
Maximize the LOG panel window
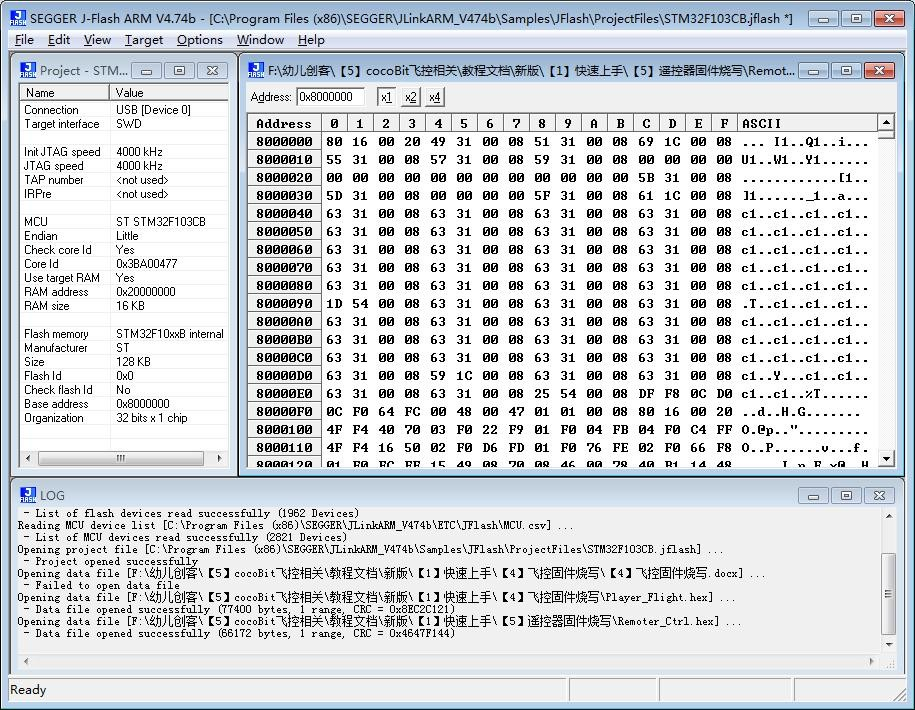[x=846, y=495]
